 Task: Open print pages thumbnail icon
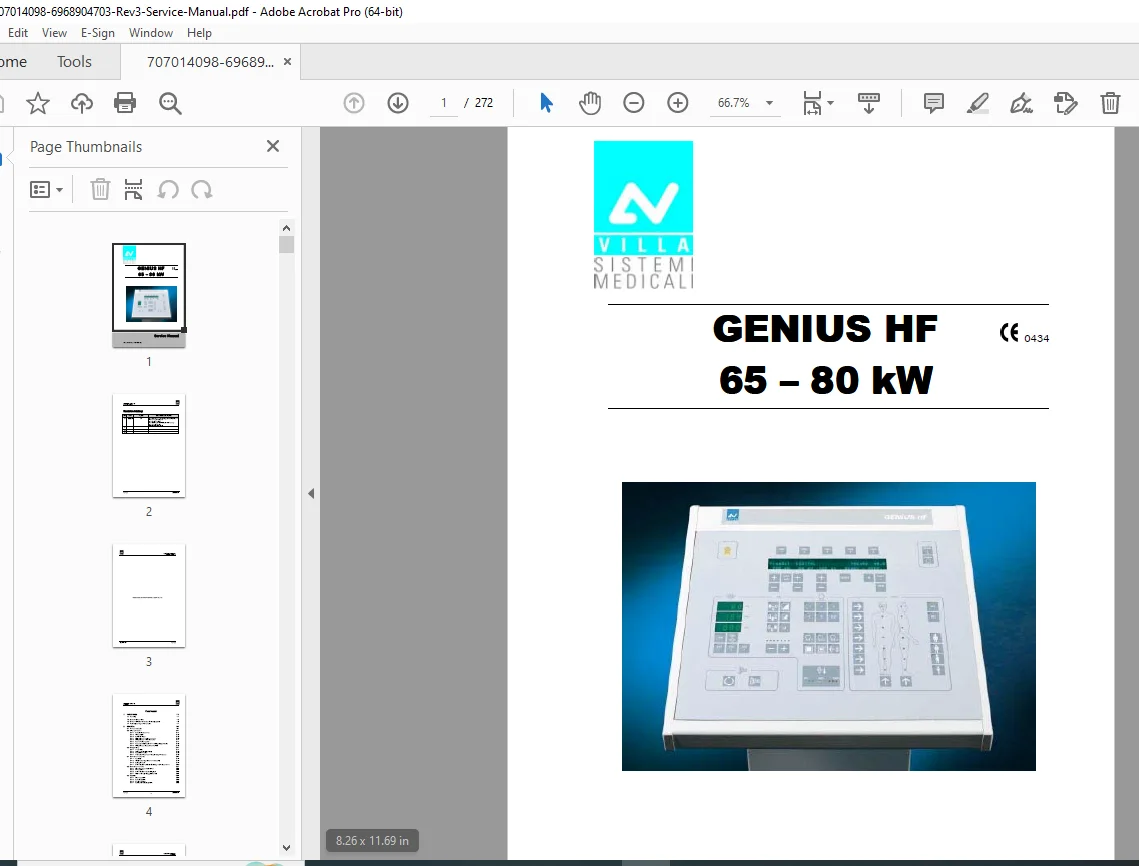134,190
